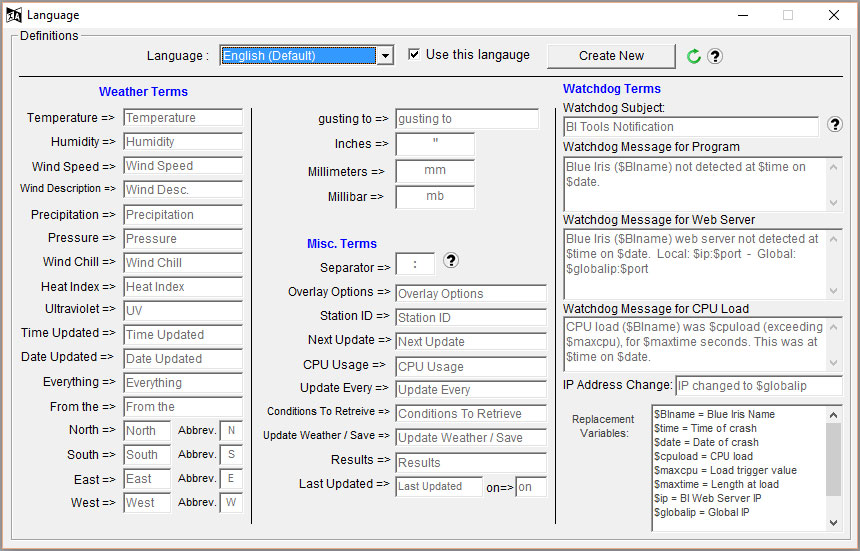Click inside Watchdog Message for CPU Load

(x=695, y=341)
